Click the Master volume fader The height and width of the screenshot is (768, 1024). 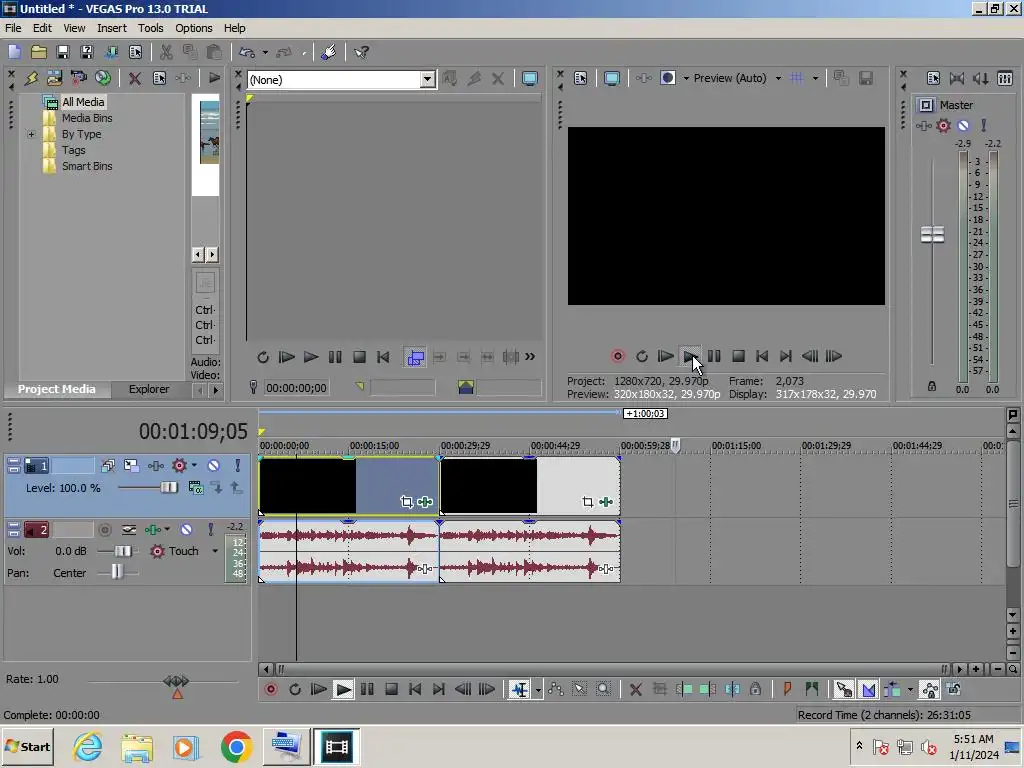(932, 234)
